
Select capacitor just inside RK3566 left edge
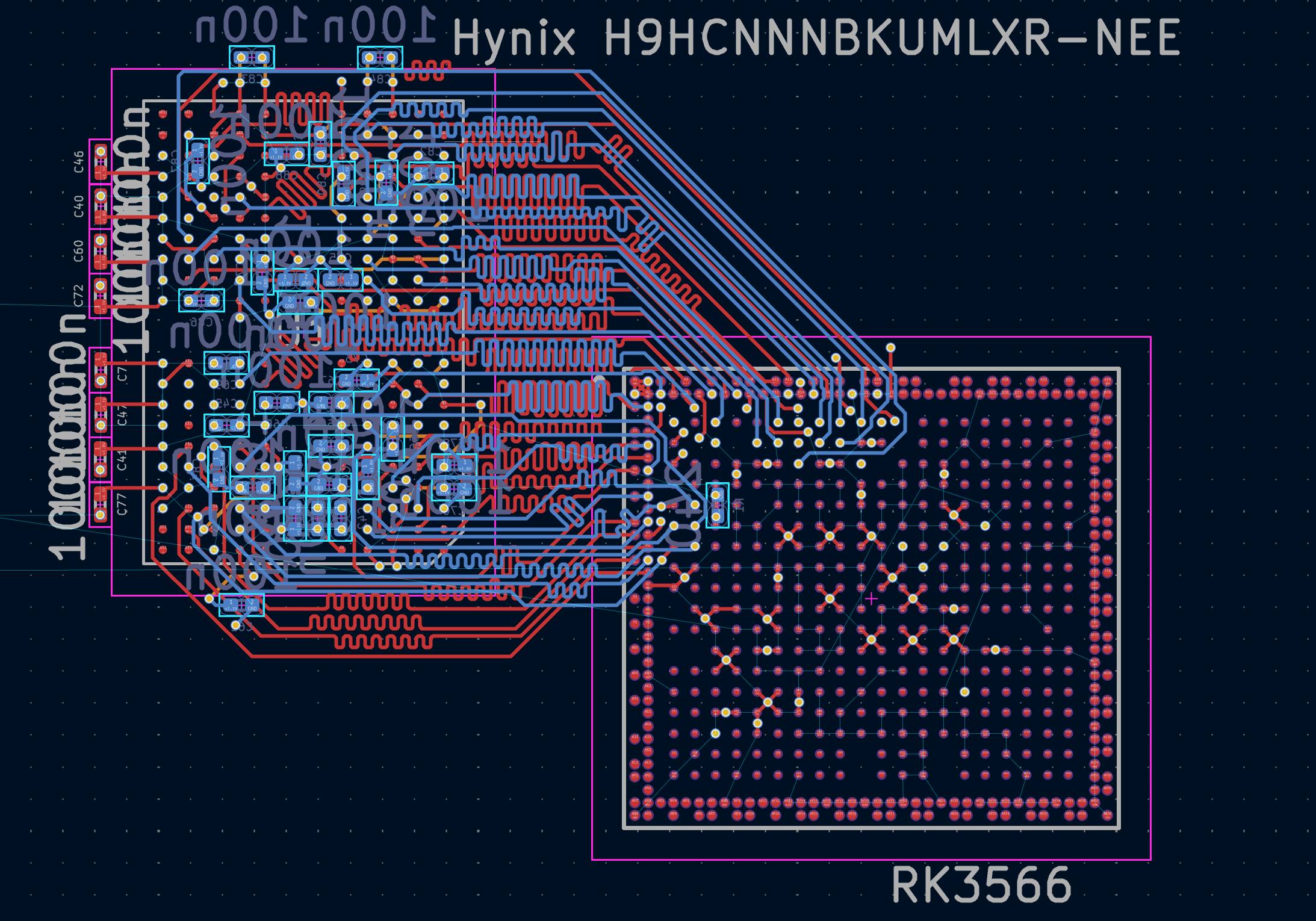[x=716, y=506]
